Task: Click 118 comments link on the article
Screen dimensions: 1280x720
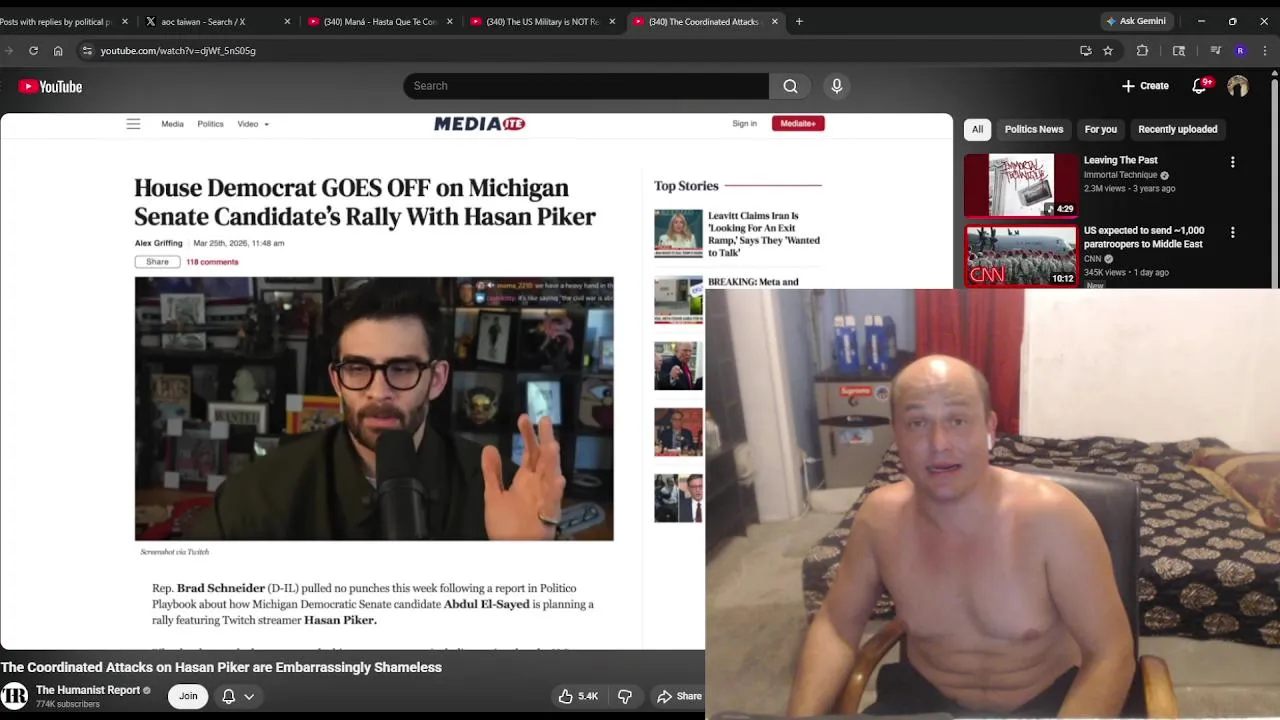Action: tap(212, 262)
